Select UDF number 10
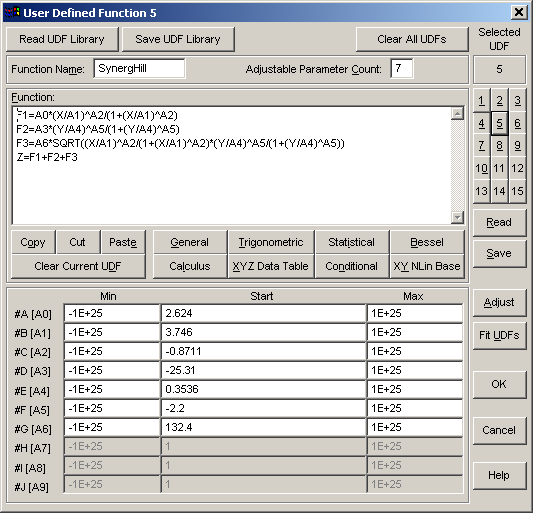533x513 pixels. pyautogui.click(x=481, y=168)
